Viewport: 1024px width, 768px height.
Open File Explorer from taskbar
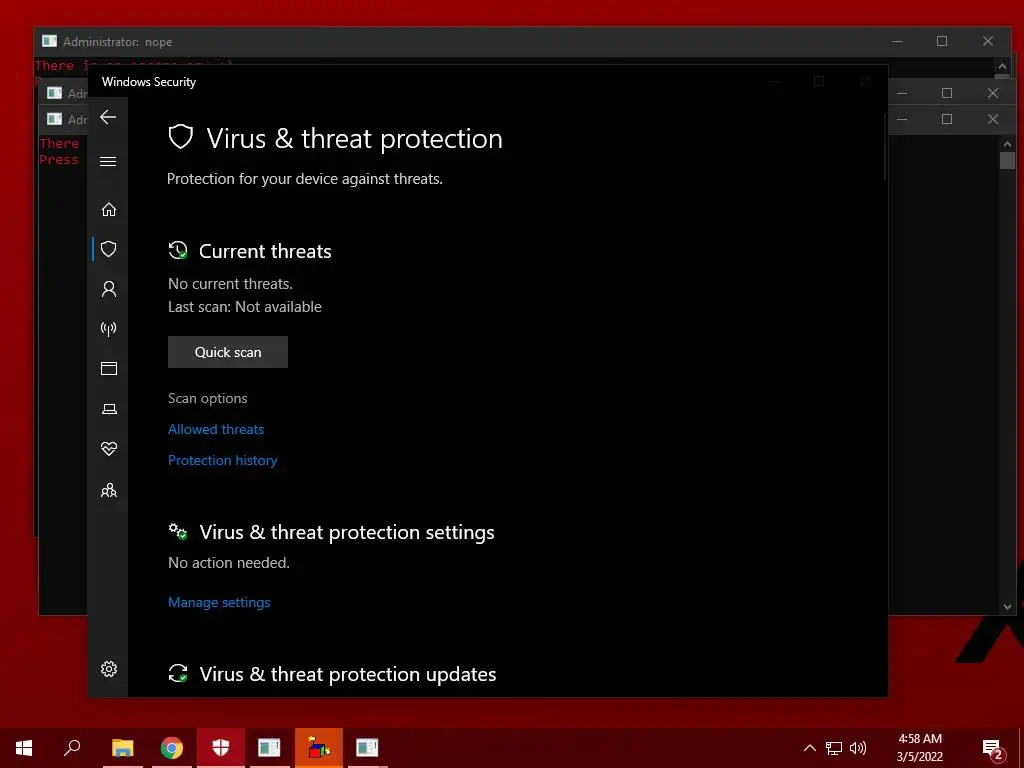pos(122,748)
